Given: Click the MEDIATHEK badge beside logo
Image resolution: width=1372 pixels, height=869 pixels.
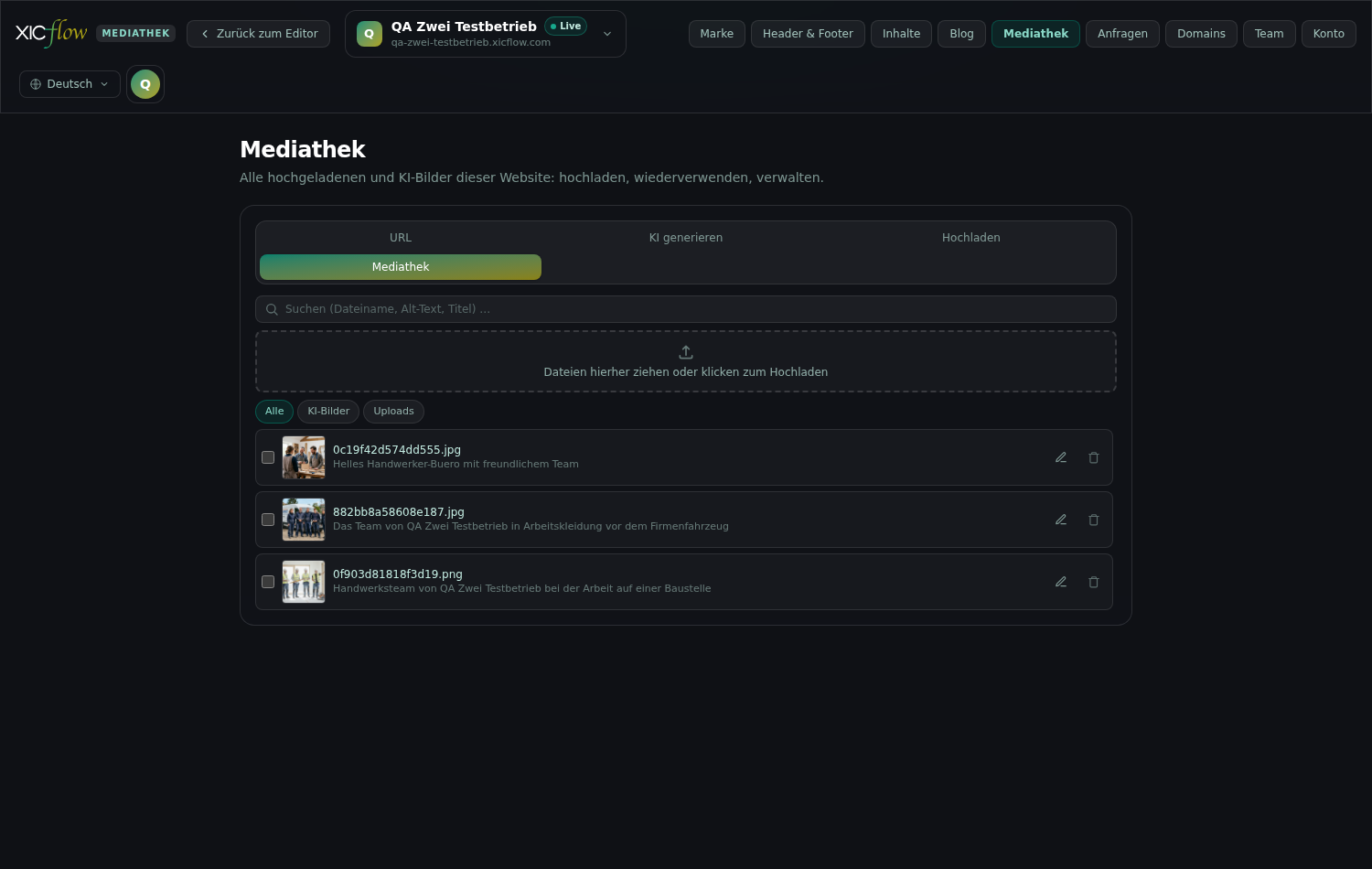Looking at the screenshot, I should (x=135, y=33).
